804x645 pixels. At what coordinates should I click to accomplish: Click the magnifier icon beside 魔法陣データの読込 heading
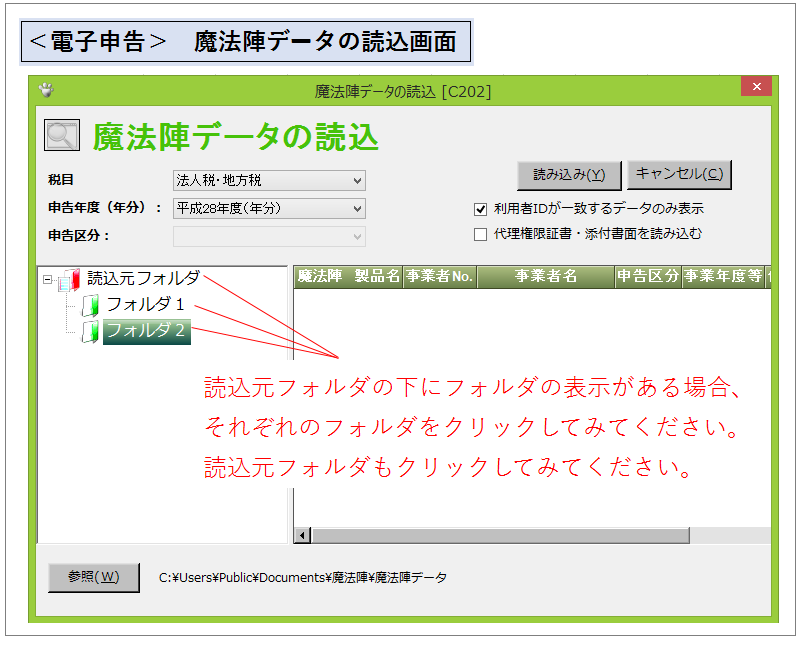click(x=62, y=135)
